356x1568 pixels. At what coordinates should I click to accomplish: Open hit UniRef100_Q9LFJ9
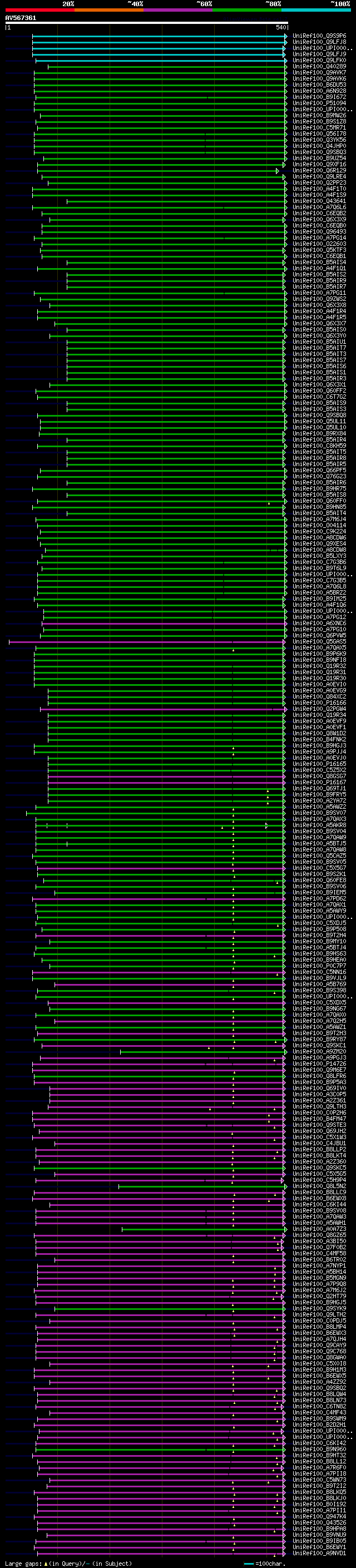tap(319, 54)
